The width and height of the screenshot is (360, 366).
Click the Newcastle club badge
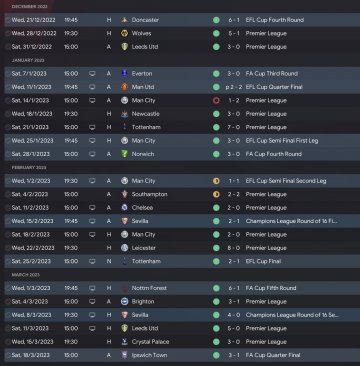[125, 114]
